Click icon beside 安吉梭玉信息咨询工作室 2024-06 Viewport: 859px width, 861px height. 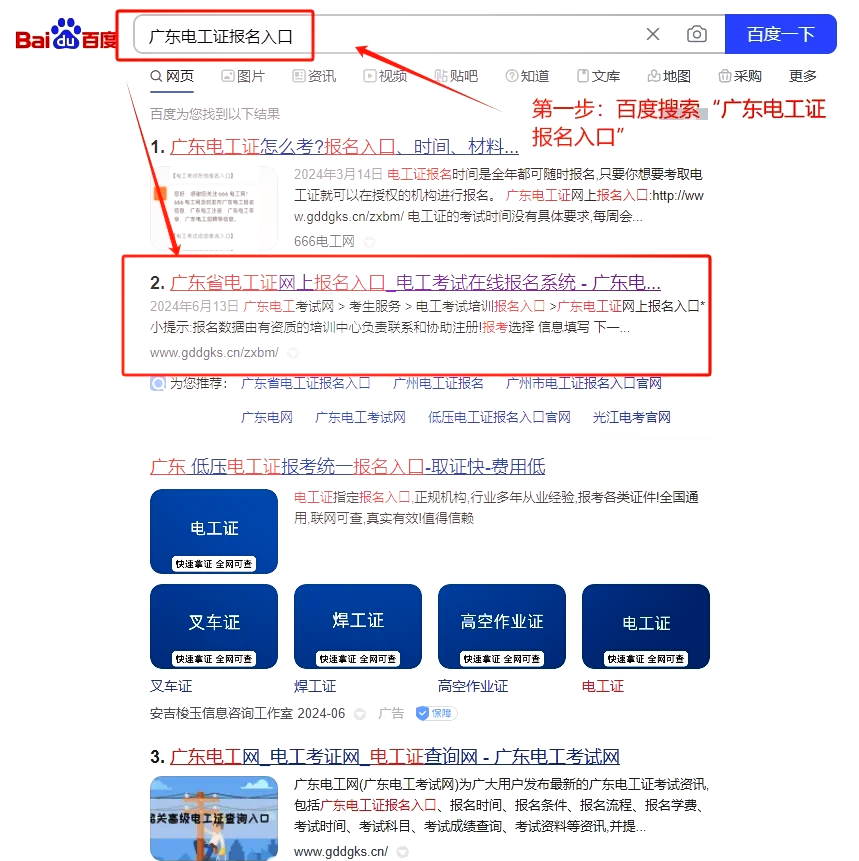pyautogui.click(x=360, y=714)
